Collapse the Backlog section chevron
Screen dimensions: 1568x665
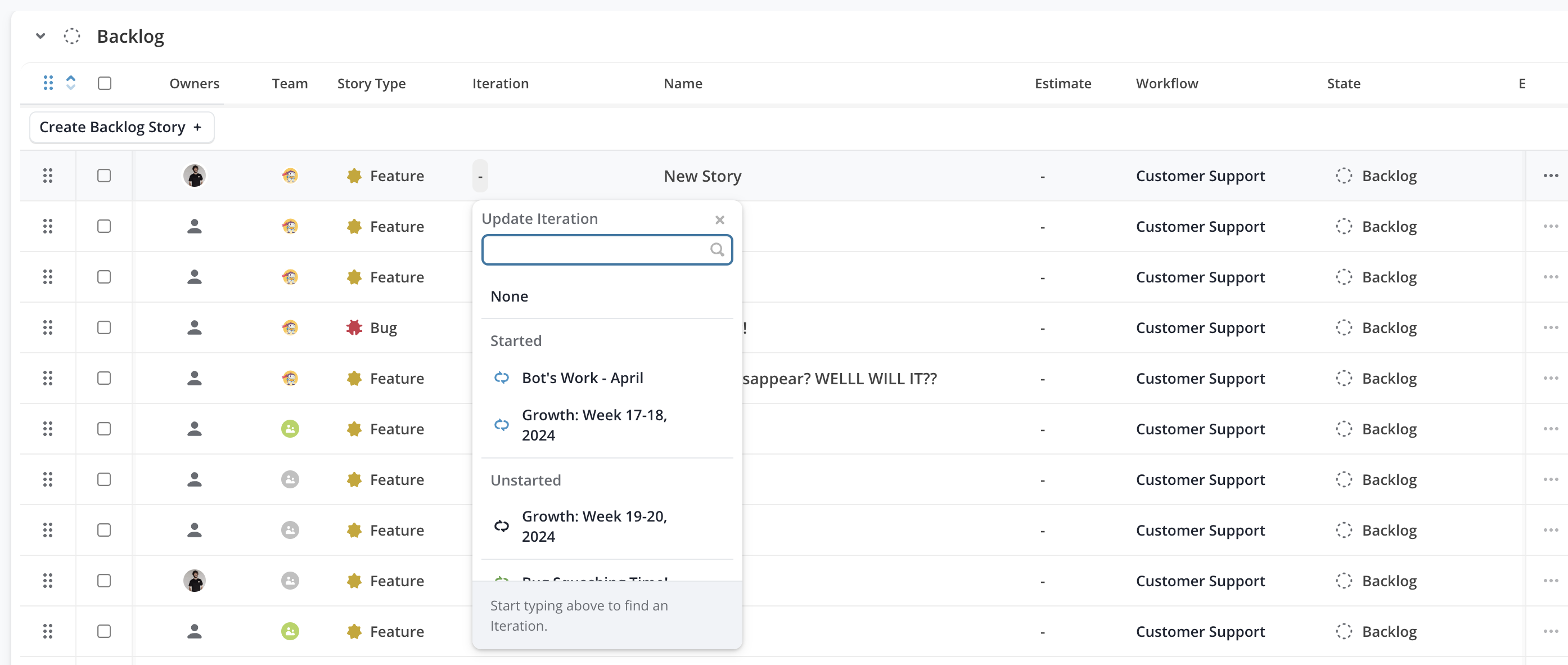point(41,36)
